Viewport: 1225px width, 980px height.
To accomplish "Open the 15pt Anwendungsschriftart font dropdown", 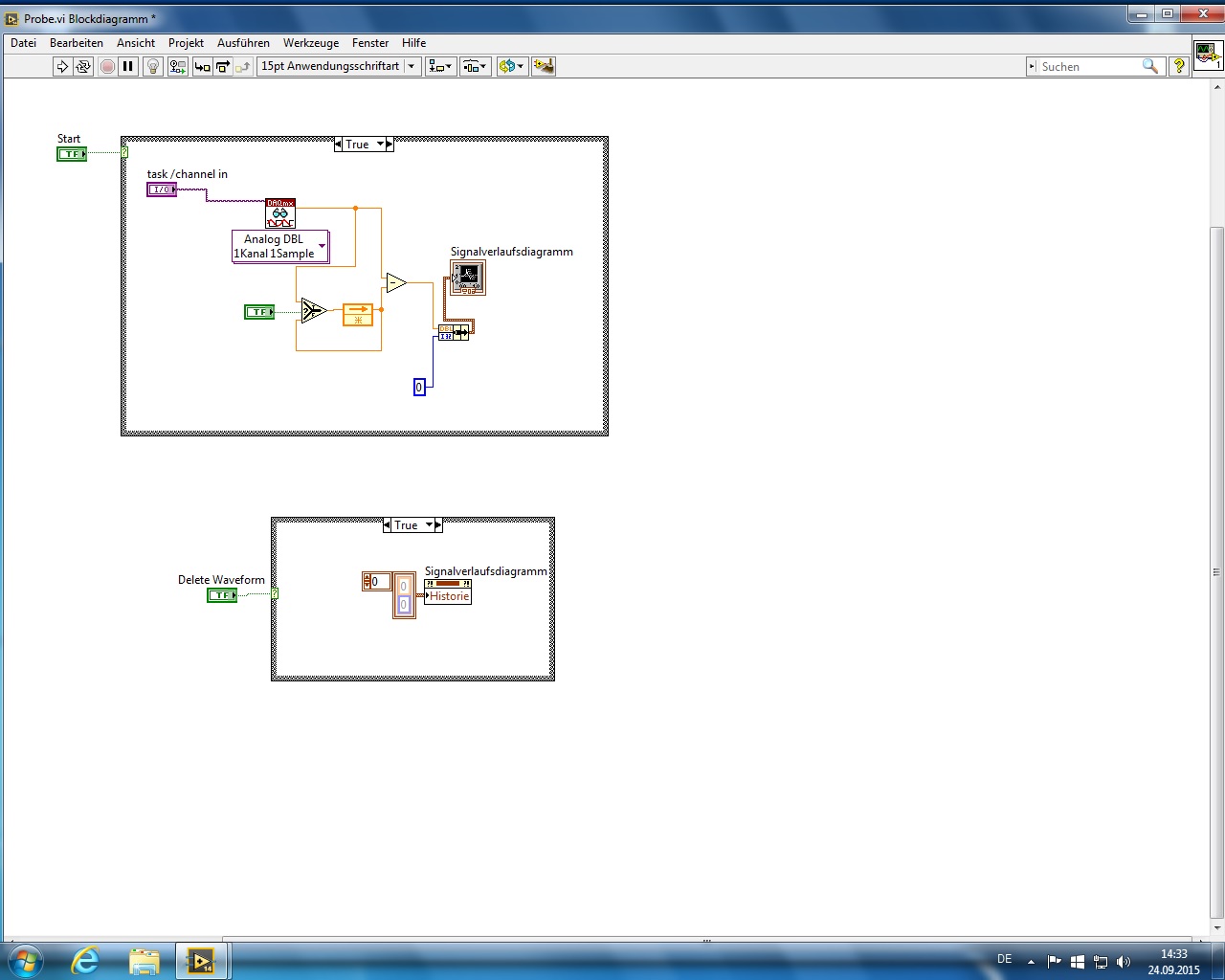I will (x=339, y=66).
